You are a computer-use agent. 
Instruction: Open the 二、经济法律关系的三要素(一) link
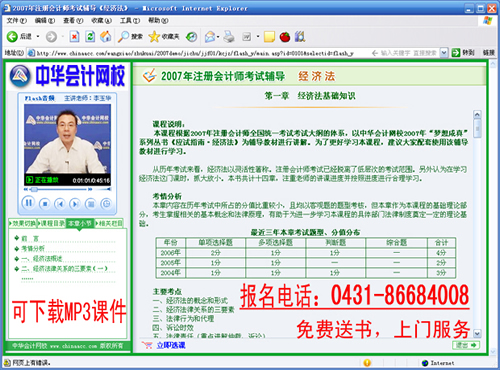[64, 269]
